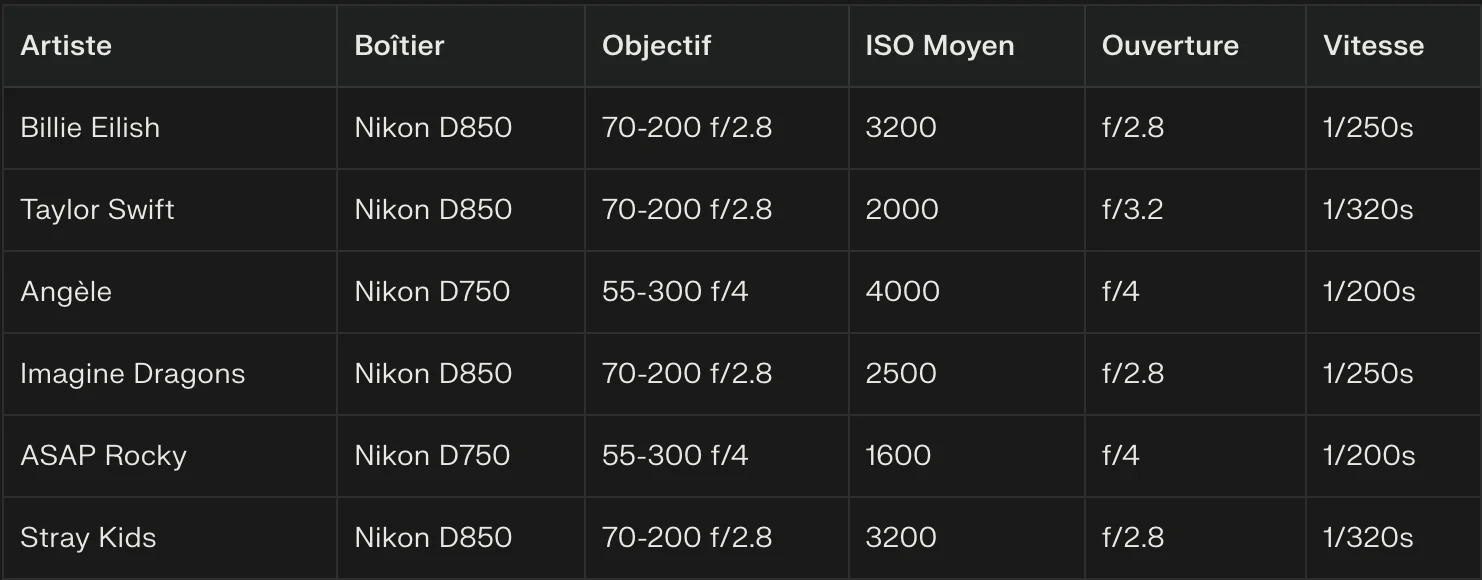This screenshot has height=580, width=1482.
Task: Click the Ouverture column header
Action: click(x=1170, y=46)
